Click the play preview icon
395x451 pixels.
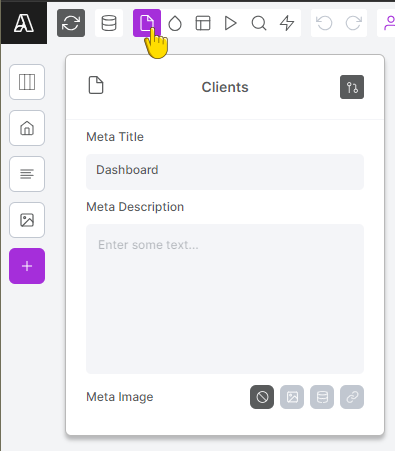pos(231,23)
